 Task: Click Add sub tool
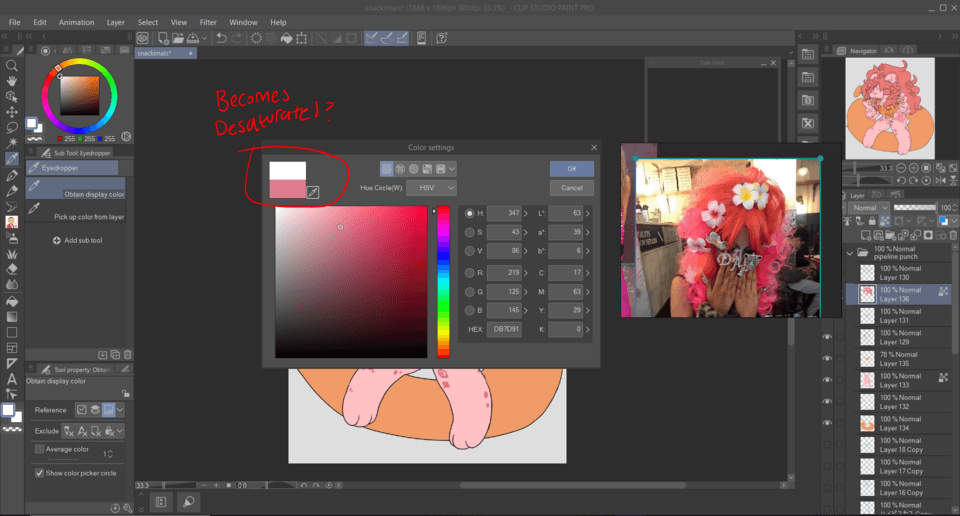click(x=78, y=241)
